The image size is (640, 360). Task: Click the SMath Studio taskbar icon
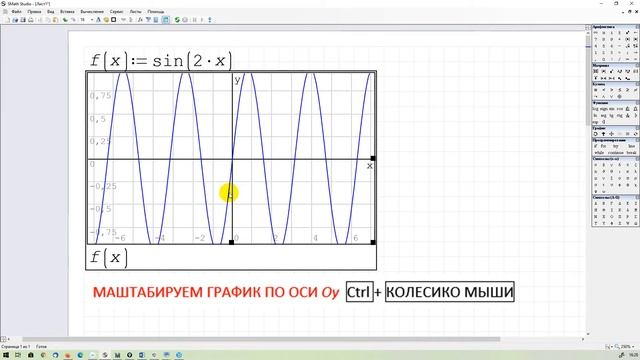point(106,355)
